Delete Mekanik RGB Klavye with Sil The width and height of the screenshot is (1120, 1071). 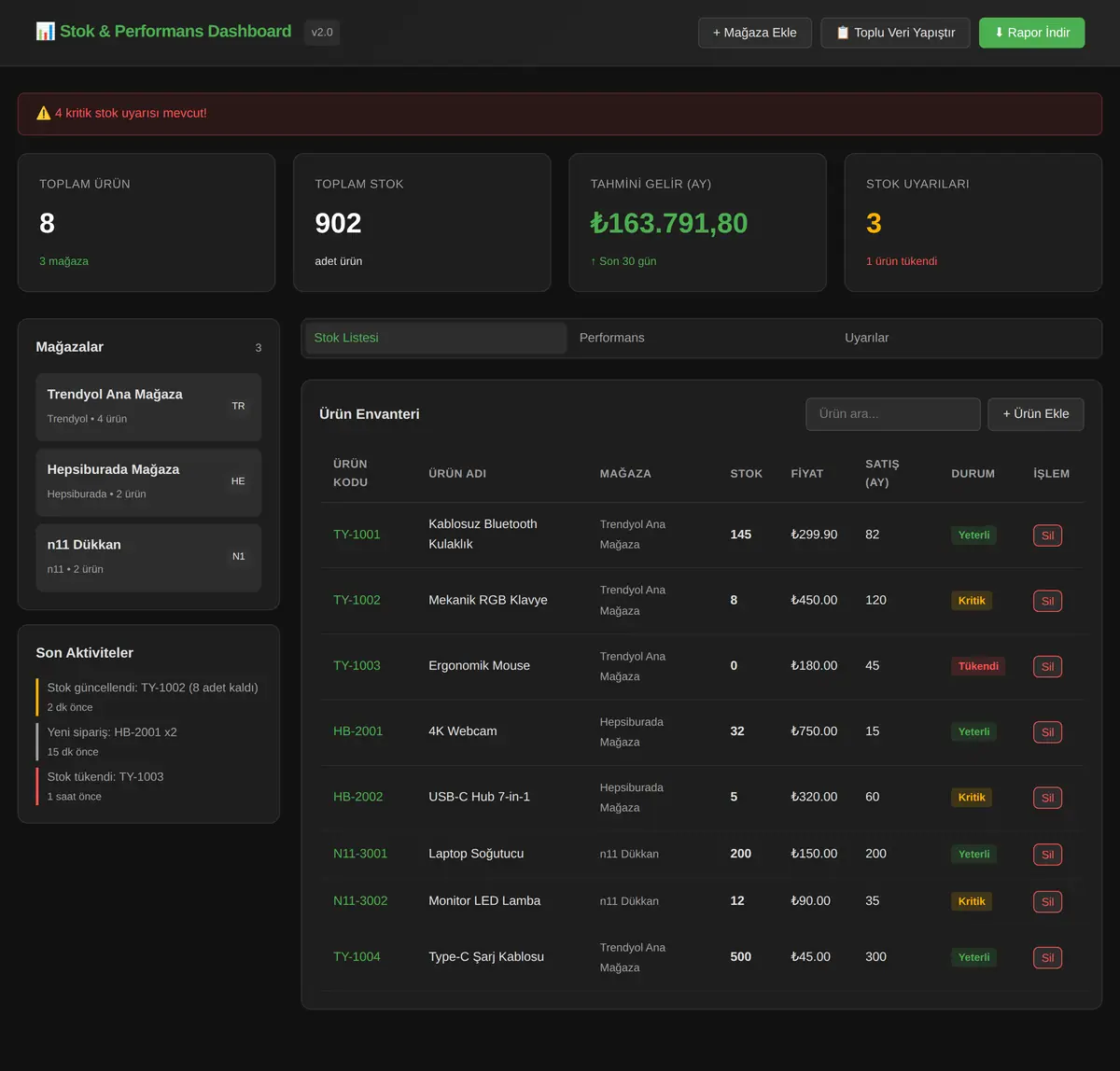point(1047,601)
